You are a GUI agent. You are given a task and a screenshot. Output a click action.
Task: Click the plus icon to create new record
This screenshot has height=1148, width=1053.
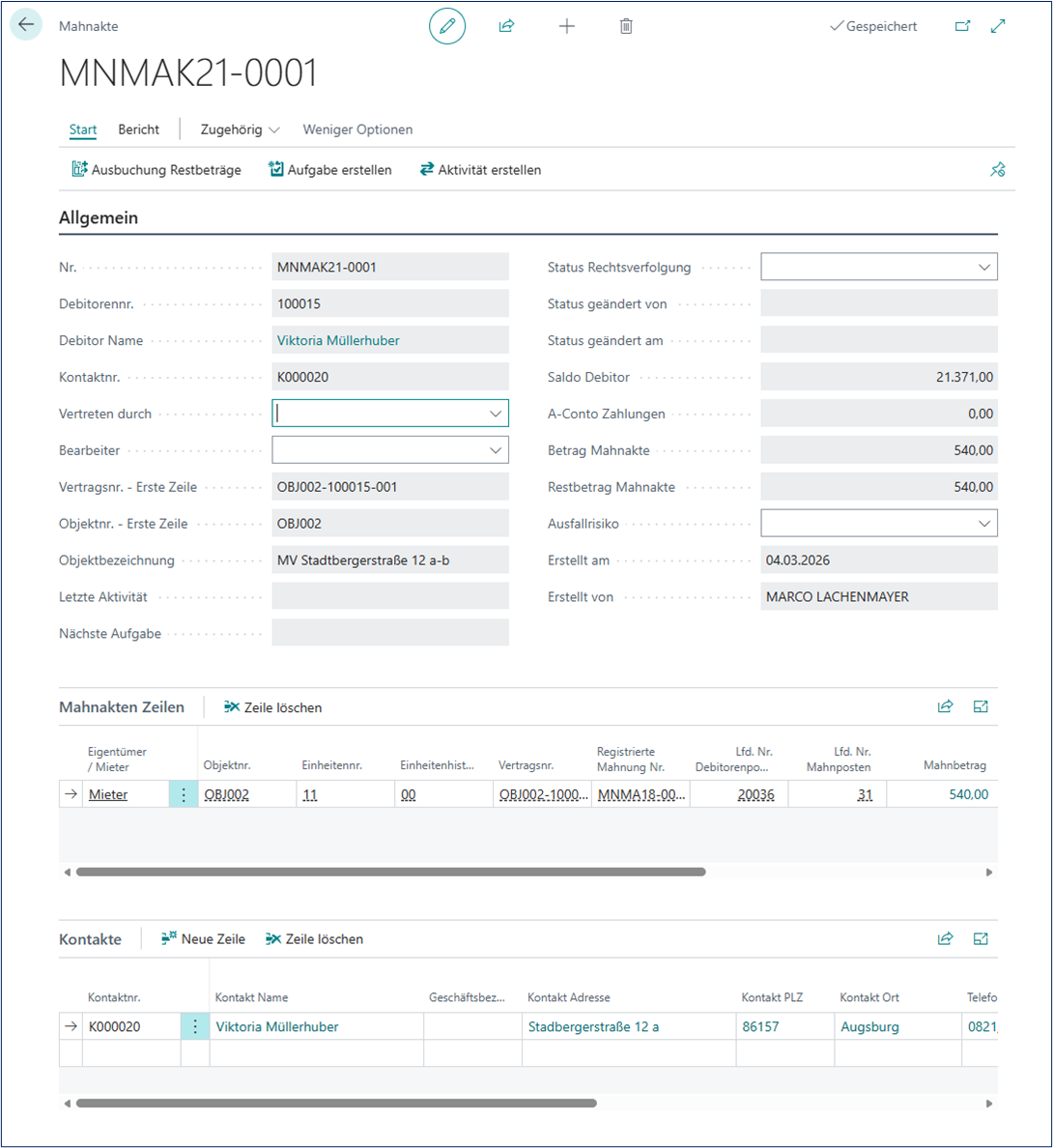coord(566,26)
